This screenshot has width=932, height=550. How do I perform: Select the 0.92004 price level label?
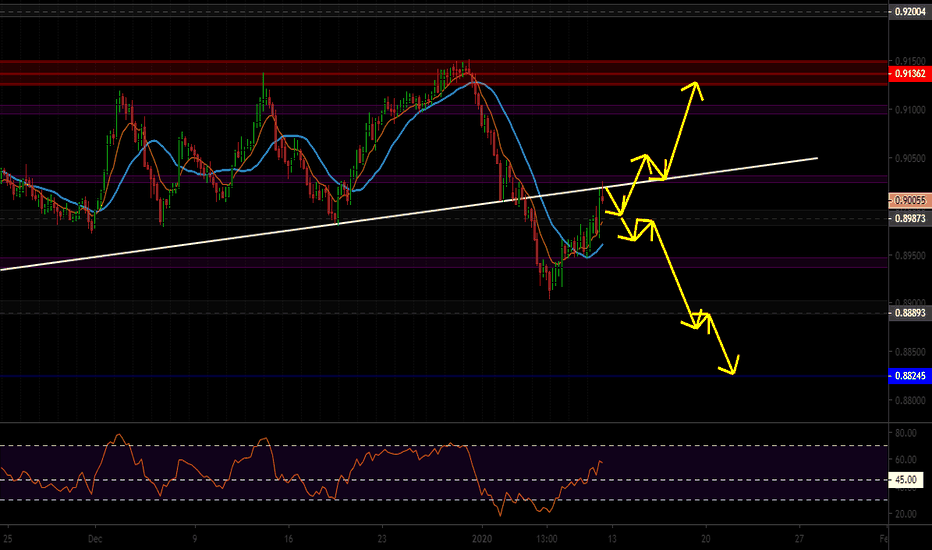pos(908,12)
